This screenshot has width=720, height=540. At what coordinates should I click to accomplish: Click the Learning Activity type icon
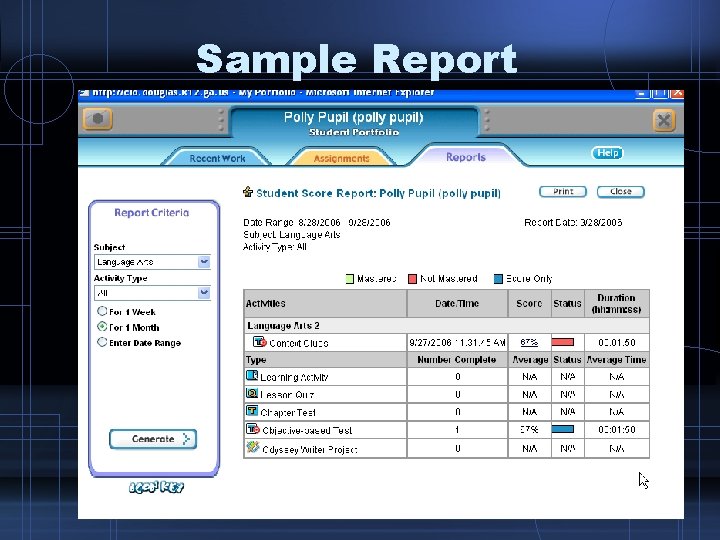(x=252, y=376)
